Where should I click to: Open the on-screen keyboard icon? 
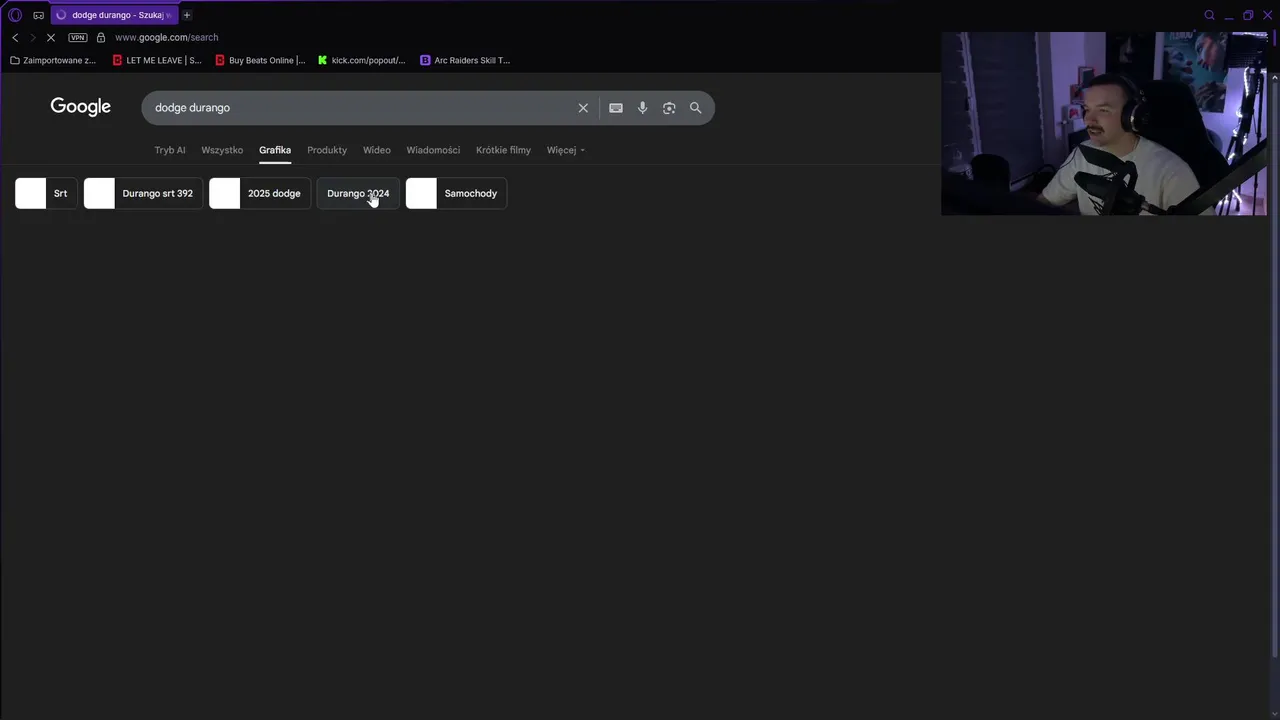[616, 108]
